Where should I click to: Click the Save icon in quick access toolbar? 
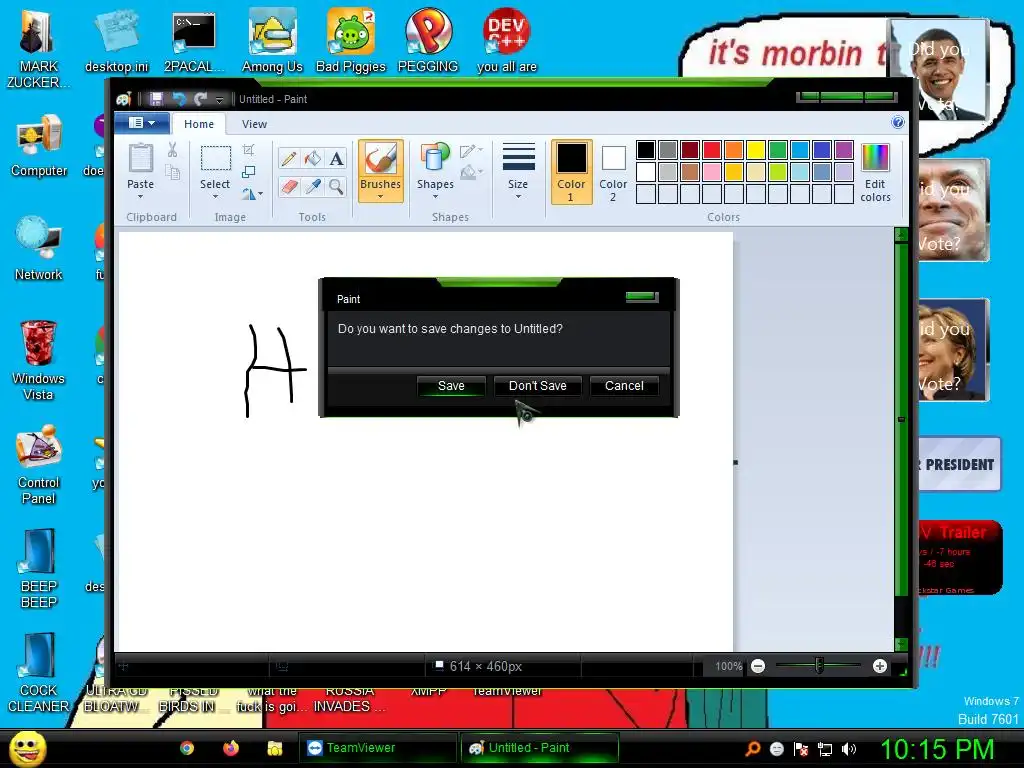click(x=156, y=99)
